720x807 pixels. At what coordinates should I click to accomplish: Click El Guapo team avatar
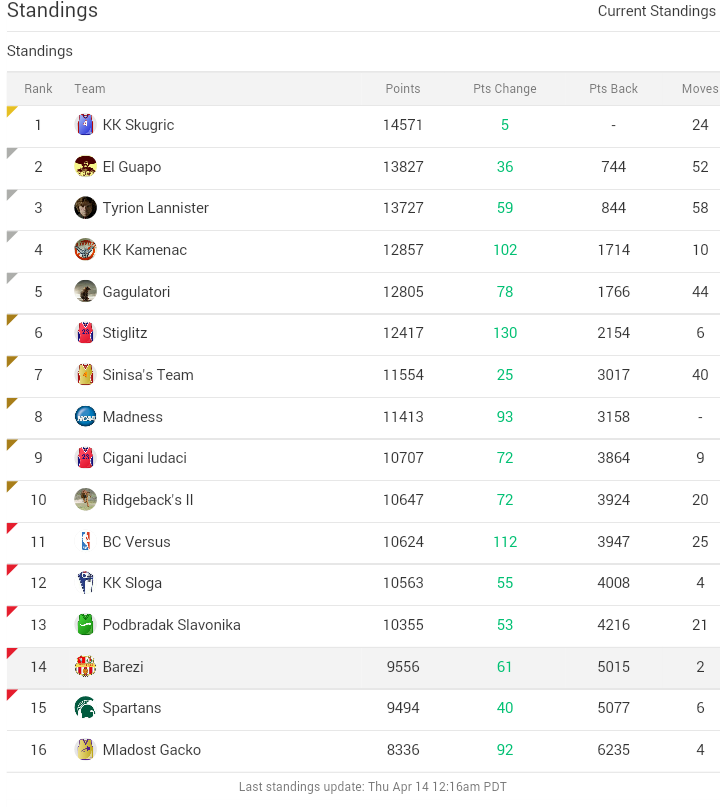tap(85, 167)
